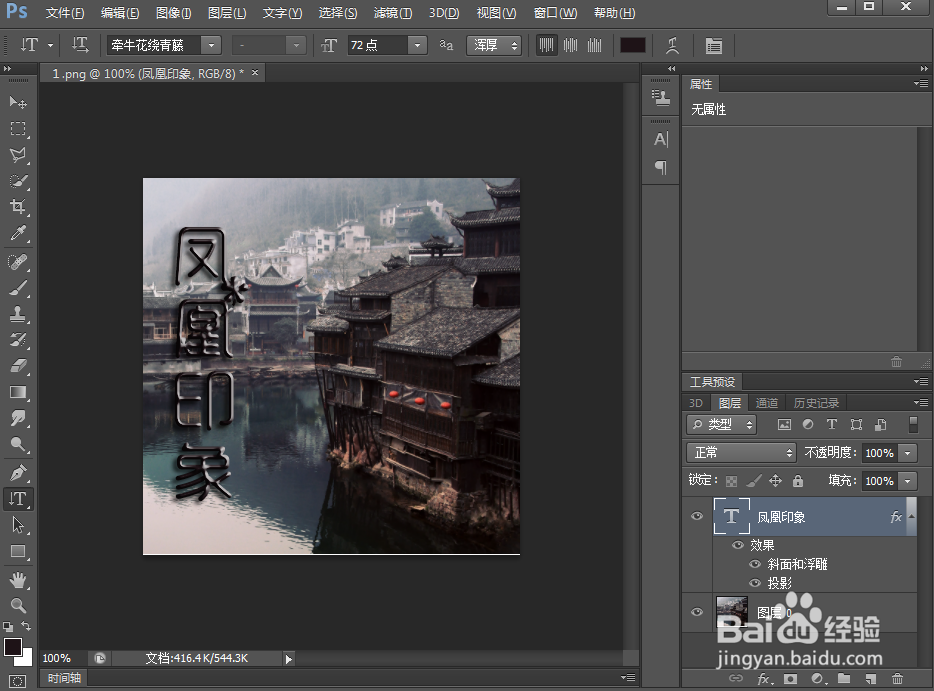Image resolution: width=934 pixels, height=691 pixels.
Task: Create a new layer
Action: pyautogui.click(x=871, y=678)
